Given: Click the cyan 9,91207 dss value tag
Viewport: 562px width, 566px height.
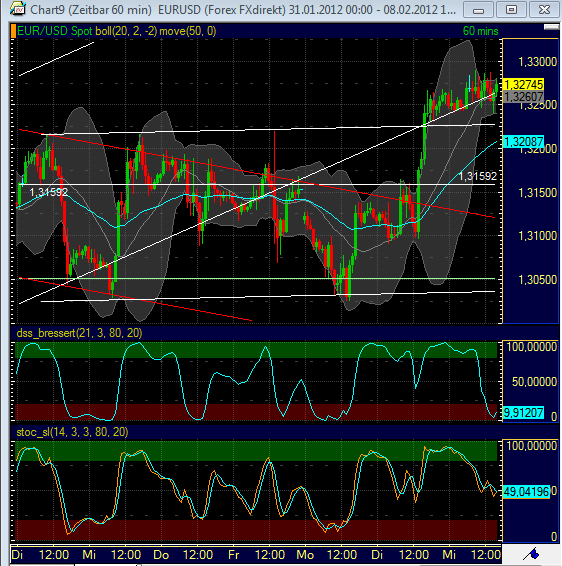Looking at the screenshot, I should pos(523,412).
